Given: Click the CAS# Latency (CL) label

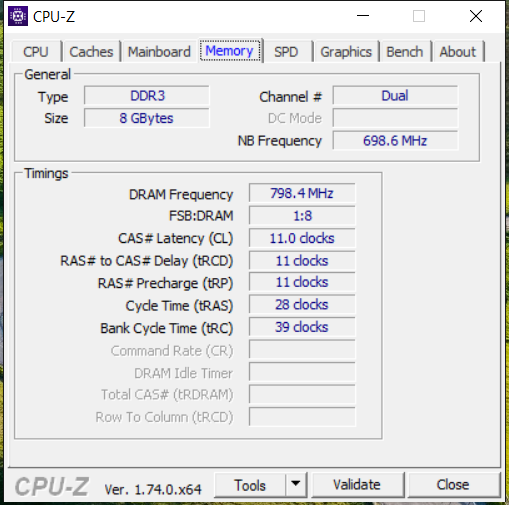Looking at the screenshot, I should pyautogui.click(x=176, y=239).
